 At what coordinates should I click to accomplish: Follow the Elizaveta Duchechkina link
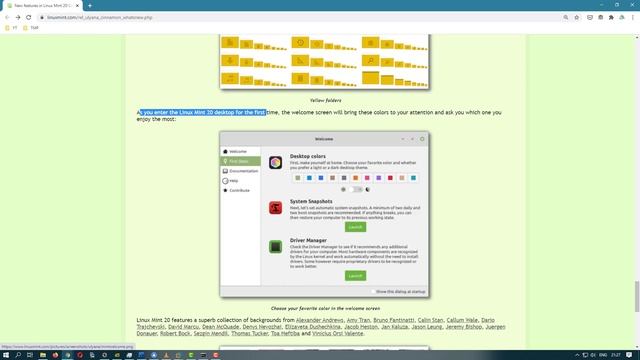313,327
